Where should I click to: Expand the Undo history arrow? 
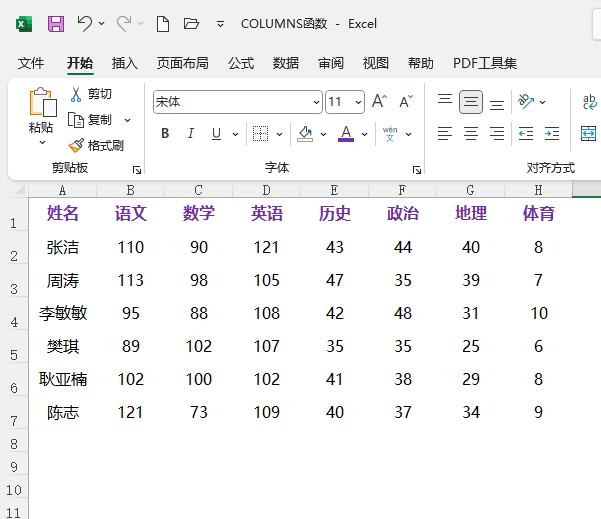(x=102, y=24)
